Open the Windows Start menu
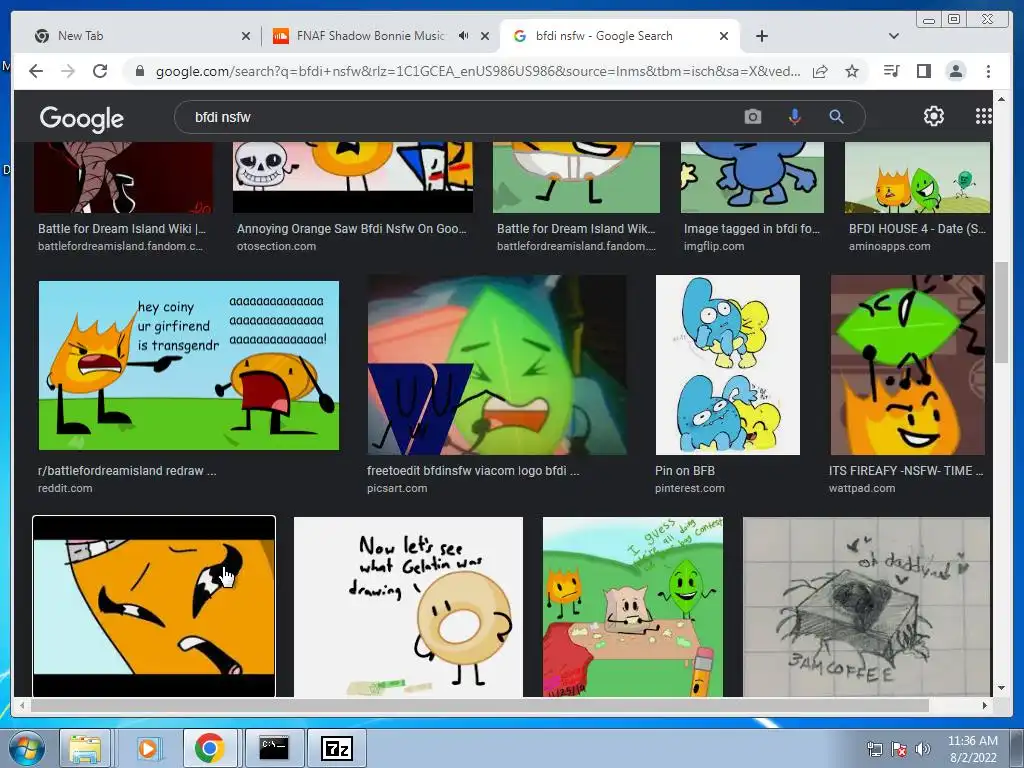This screenshot has height=768, width=1024. coord(26,748)
